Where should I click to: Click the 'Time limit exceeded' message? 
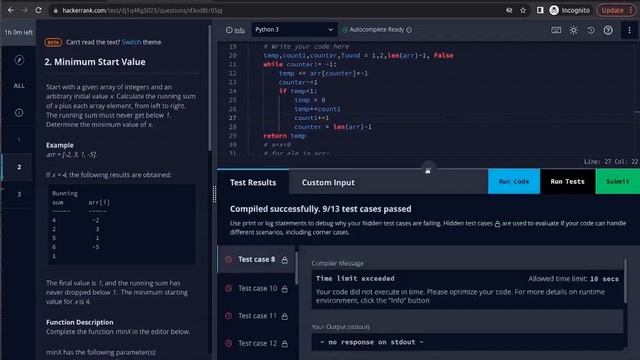click(x=355, y=278)
